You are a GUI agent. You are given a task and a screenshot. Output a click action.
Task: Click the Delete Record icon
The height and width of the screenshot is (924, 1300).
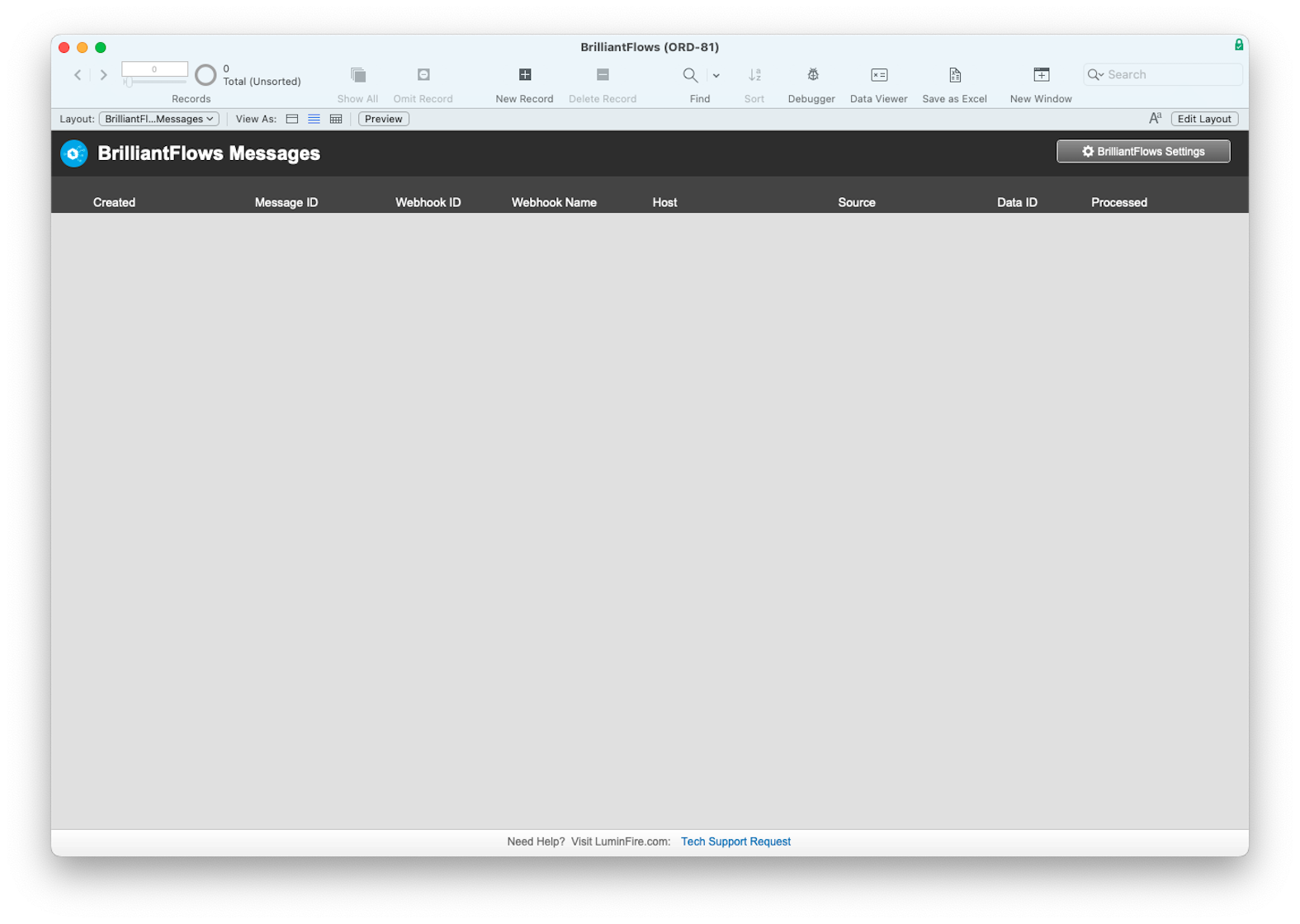(603, 75)
